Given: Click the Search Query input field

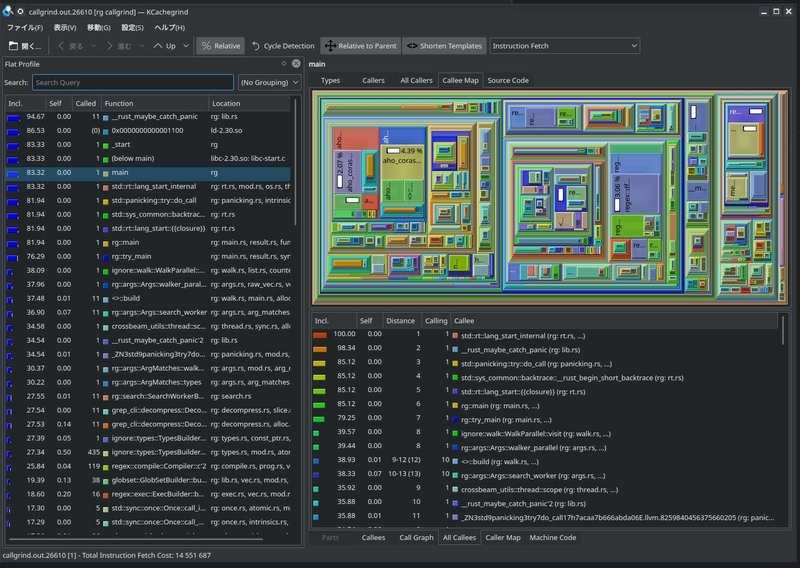Looking at the screenshot, I should (132, 82).
